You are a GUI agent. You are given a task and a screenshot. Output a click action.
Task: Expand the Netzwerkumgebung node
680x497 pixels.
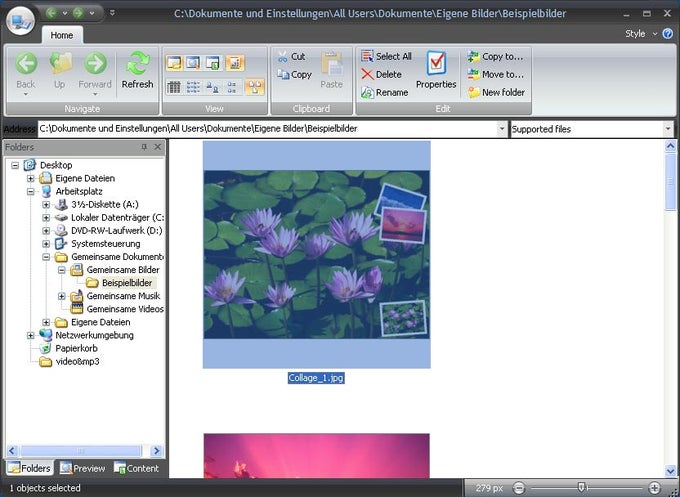click(30, 335)
